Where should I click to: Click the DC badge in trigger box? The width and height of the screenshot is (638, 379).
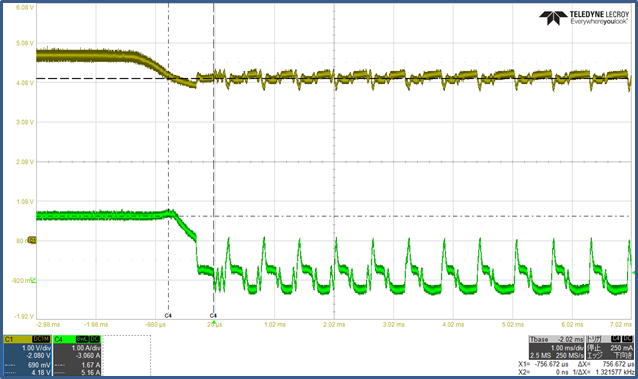(627, 339)
